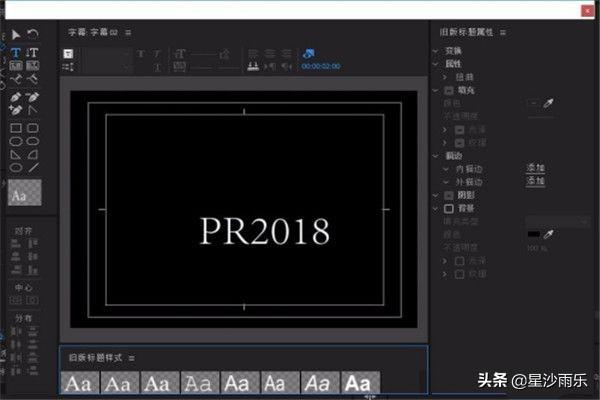Toggle italic text style
600x400 pixels.
click(x=157, y=54)
